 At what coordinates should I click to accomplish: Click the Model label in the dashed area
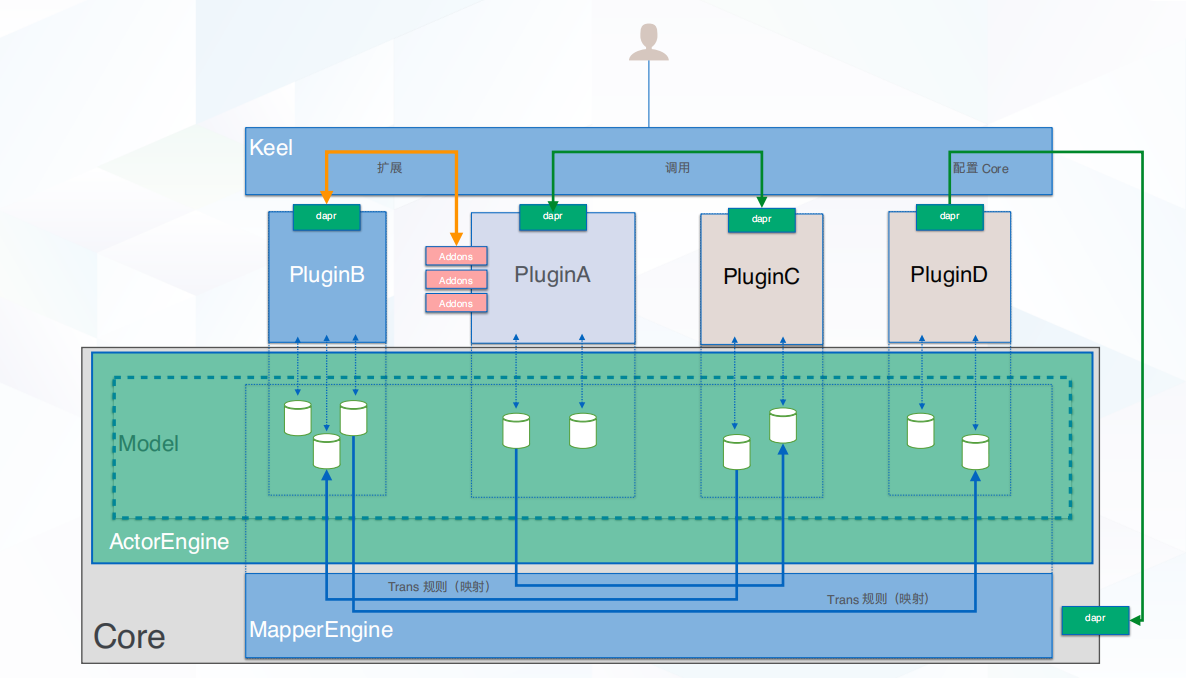tap(149, 443)
